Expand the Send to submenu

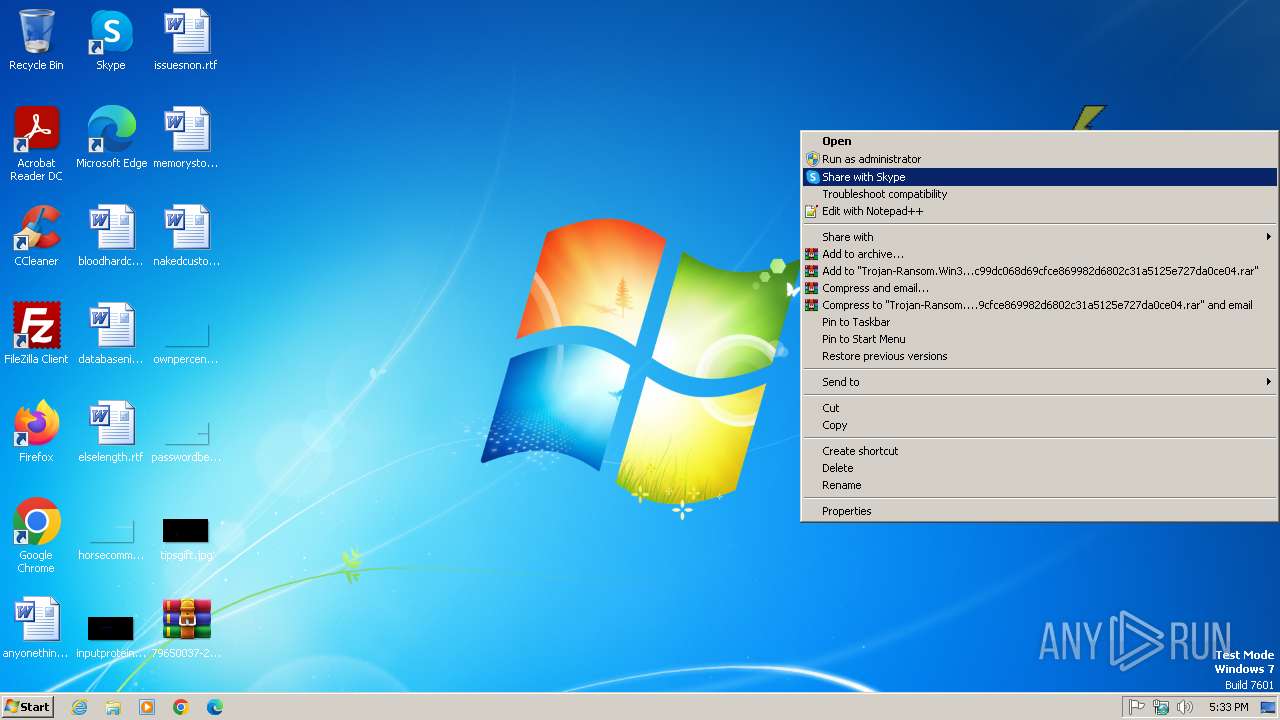pyautogui.click(x=1039, y=382)
